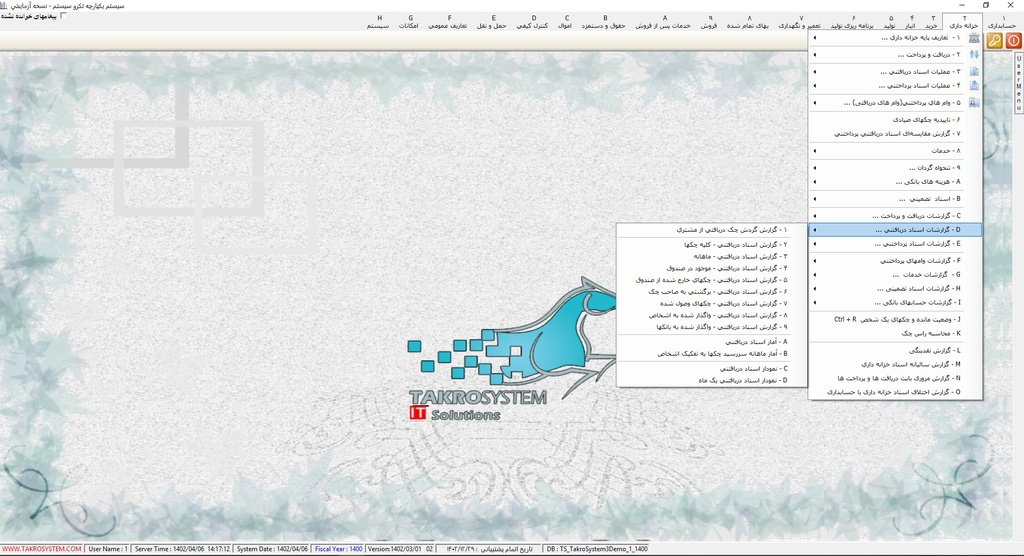Expand submenu arrow for عملیات اسناد دریافتنی
The image size is (1024, 556).
pos(815,72)
